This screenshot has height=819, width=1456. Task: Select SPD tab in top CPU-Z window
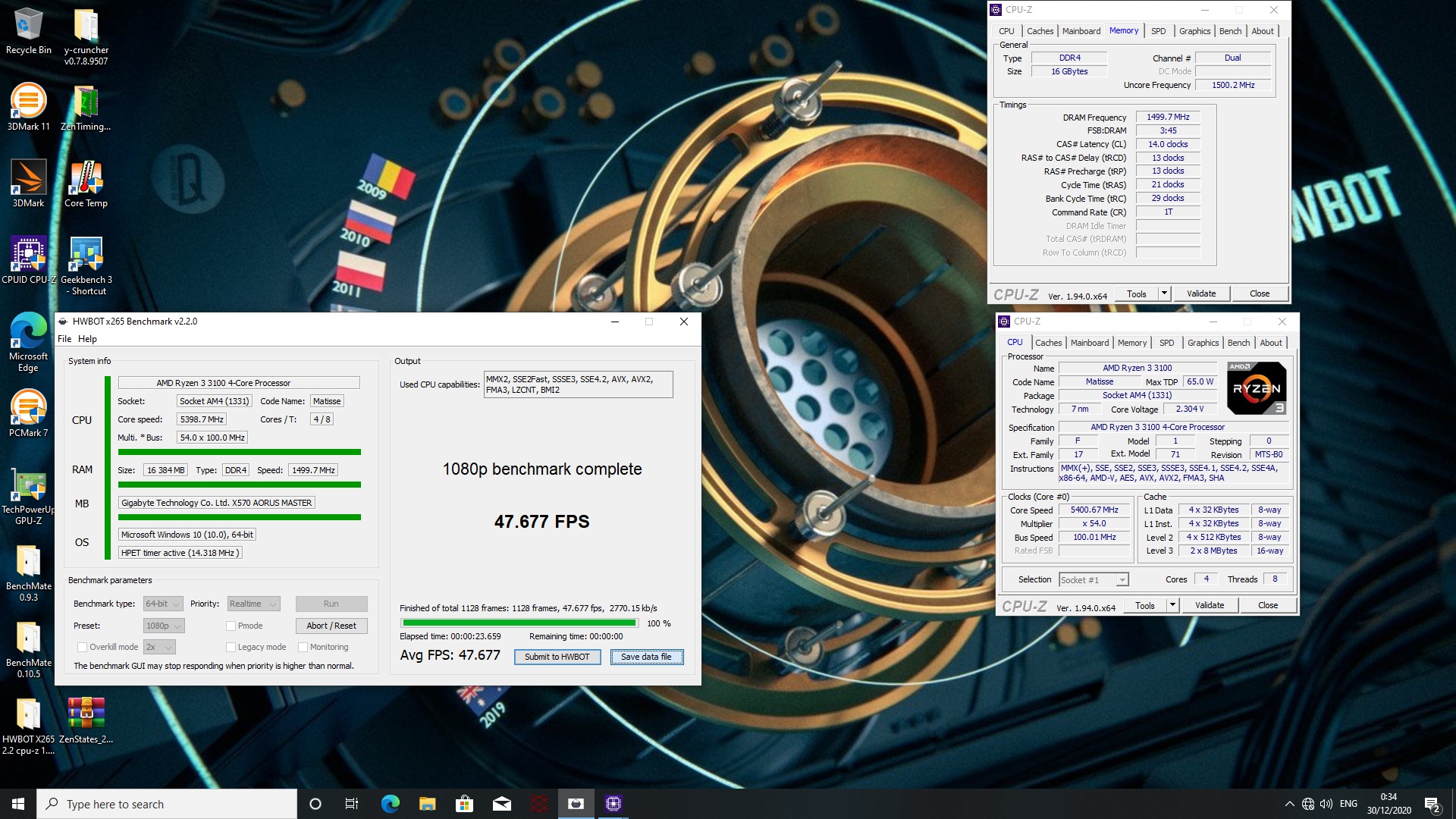coord(1158,31)
